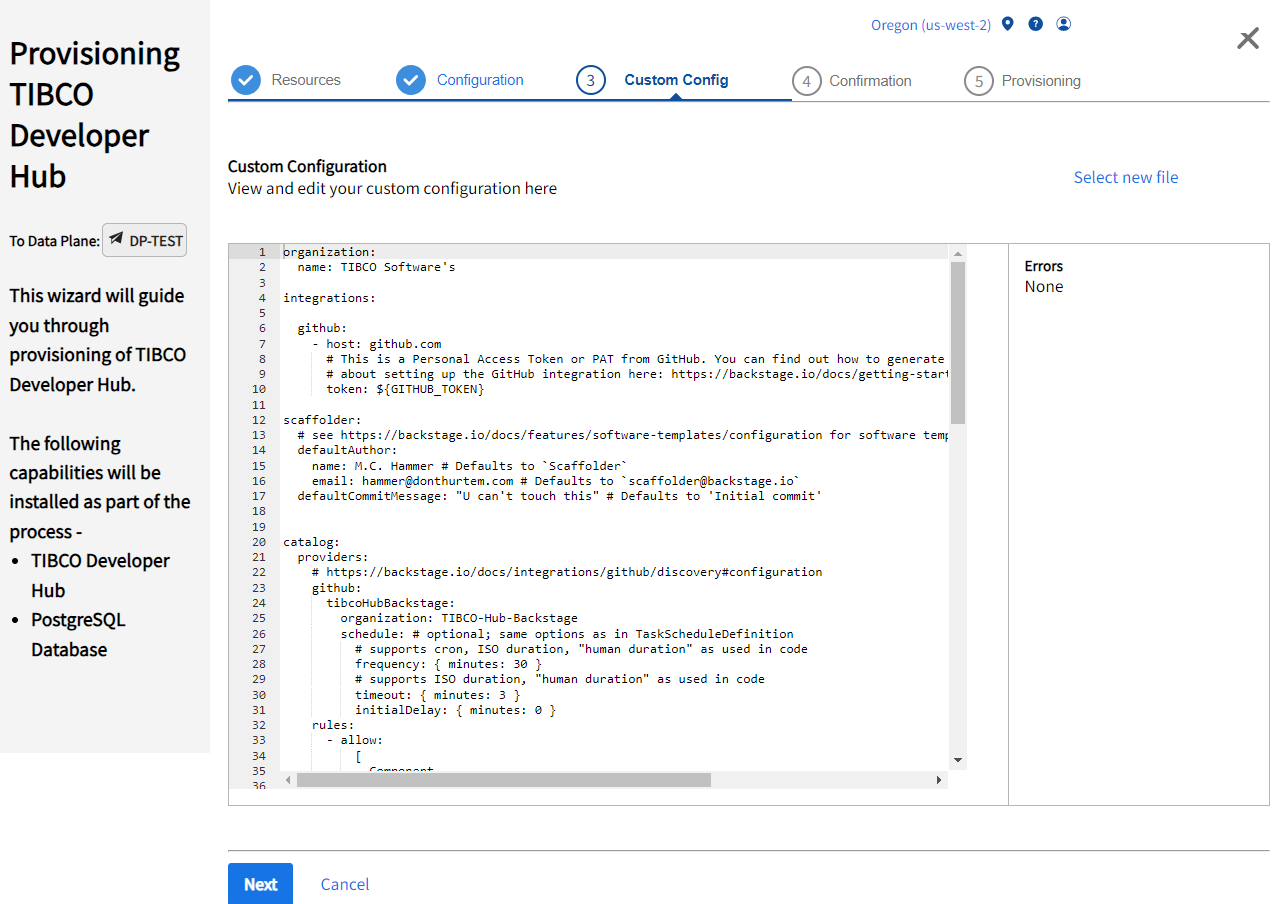The width and height of the screenshot is (1284, 904).
Task: Click the editor's vertical scrollbar thumb
Action: [x=958, y=343]
